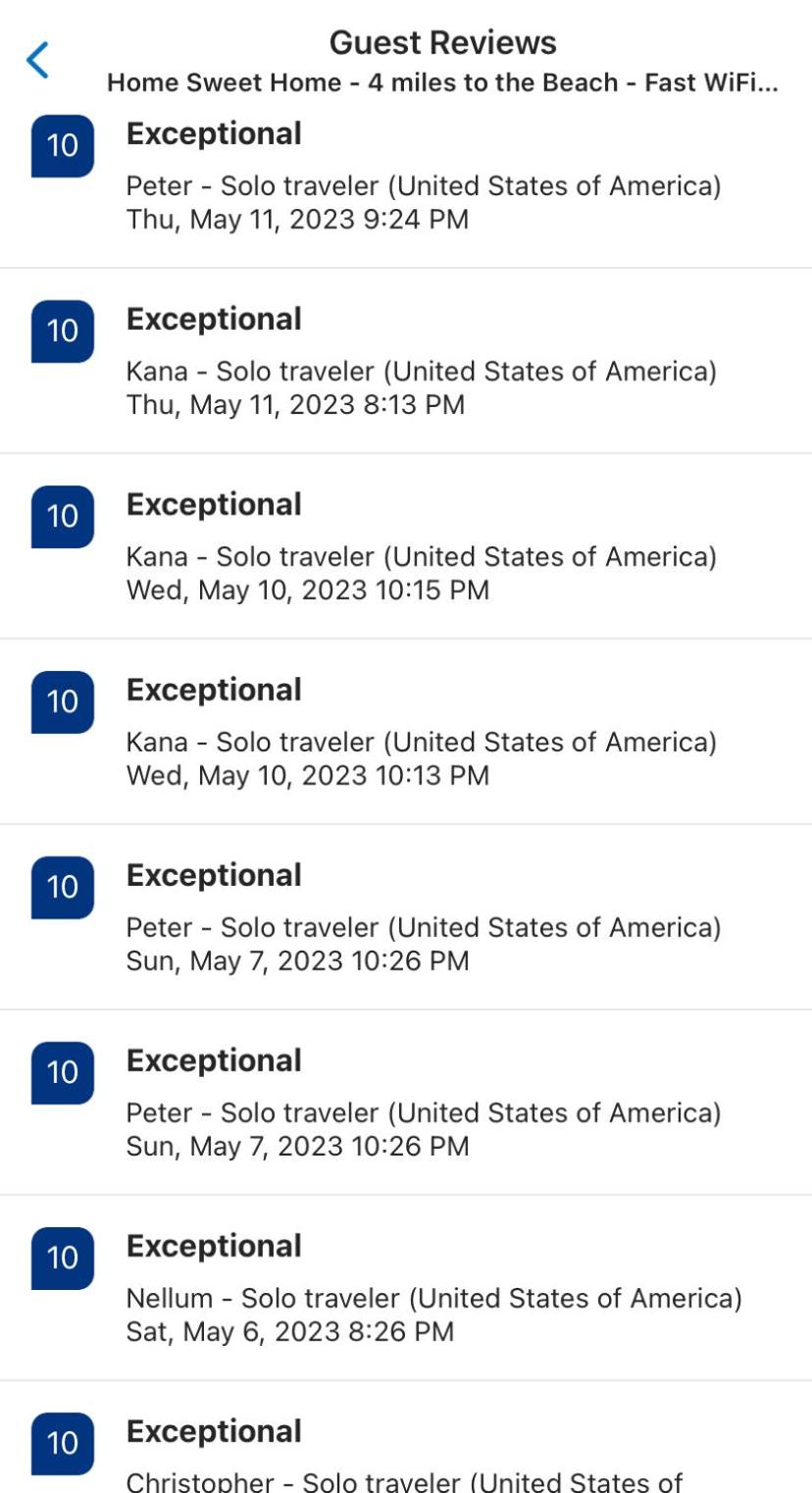This screenshot has width=812, height=1493.
Task: Select Kana's review dated Wed, May 10 10:15 PM
Action: coord(406,546)
